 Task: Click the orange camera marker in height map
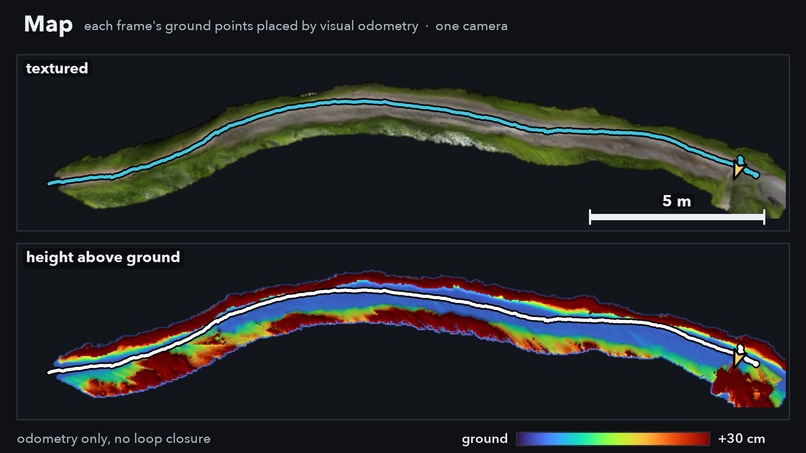[738, 358]
